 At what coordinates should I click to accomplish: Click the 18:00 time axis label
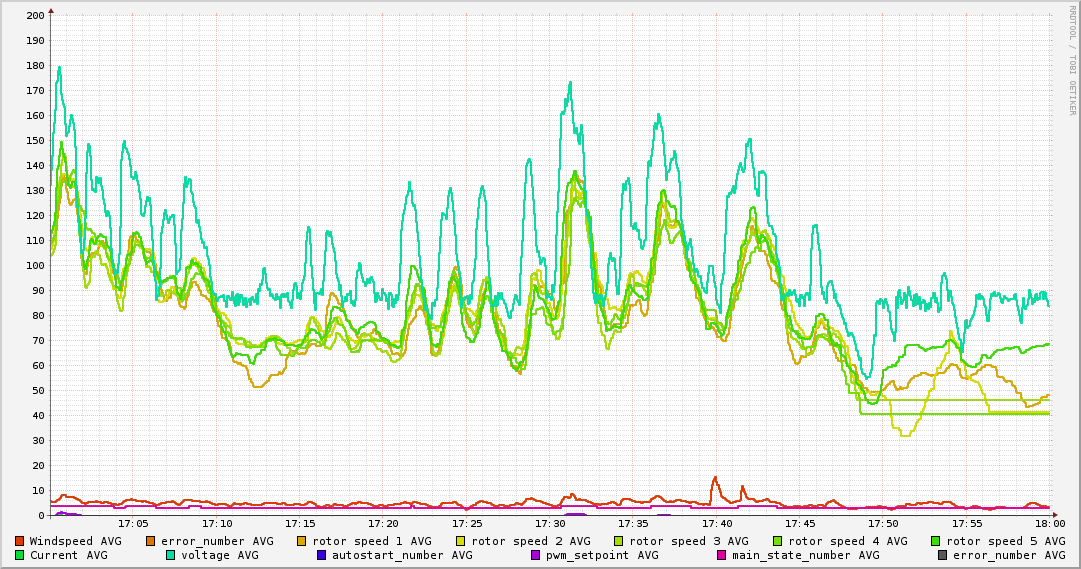tap(1049, 523)
